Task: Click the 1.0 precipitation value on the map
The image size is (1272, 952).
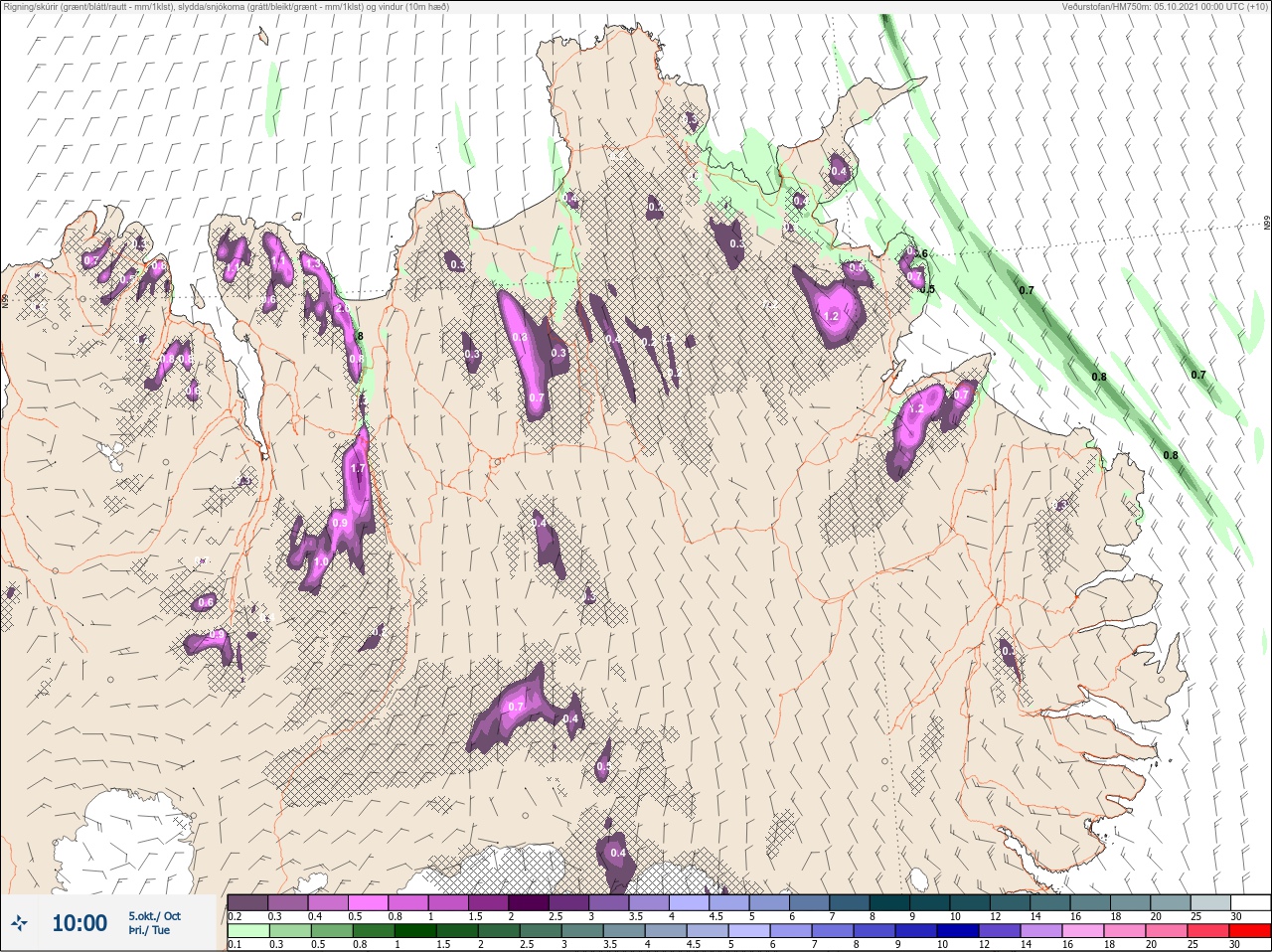Action: pos(320,561)
